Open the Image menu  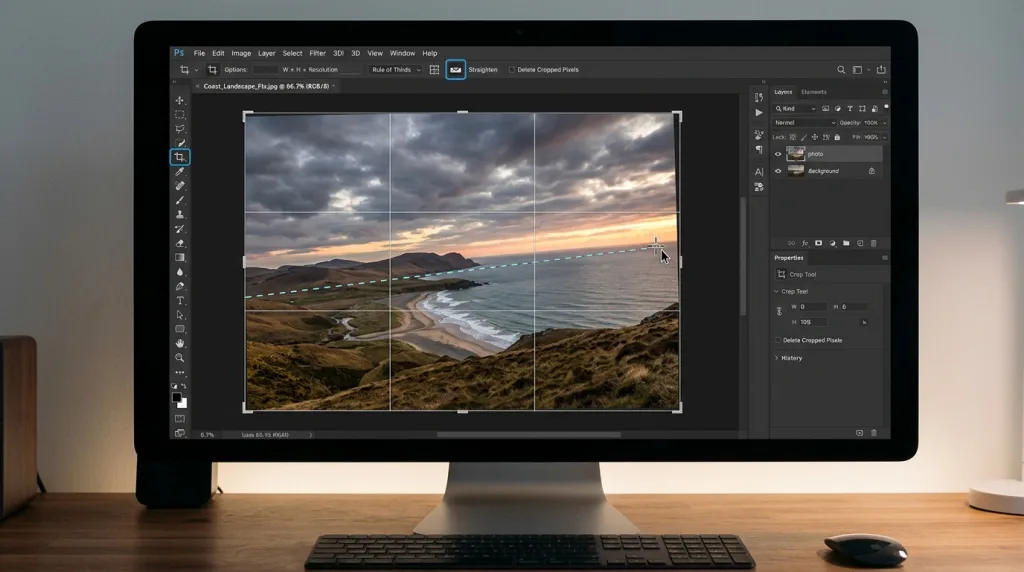pyautogui.click(x=241, y=54)
